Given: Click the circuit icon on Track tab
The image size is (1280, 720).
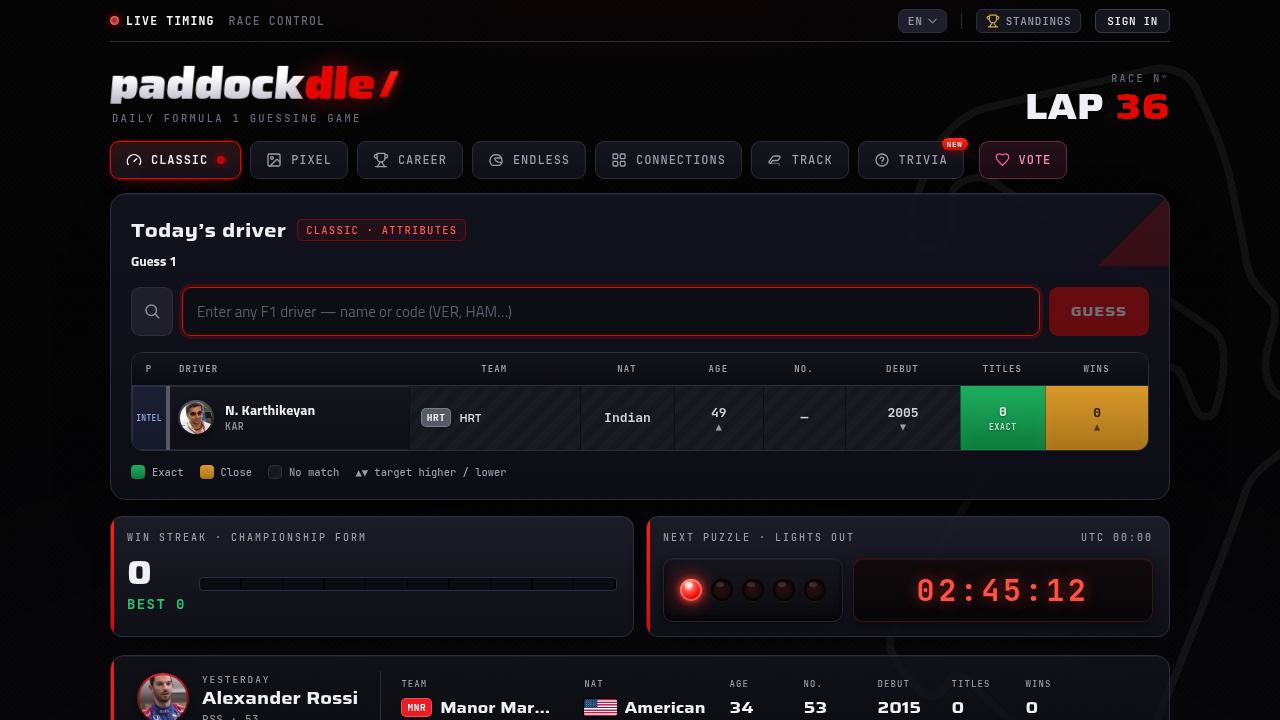Looking at the screenshot, I should [x=774, y=160].
